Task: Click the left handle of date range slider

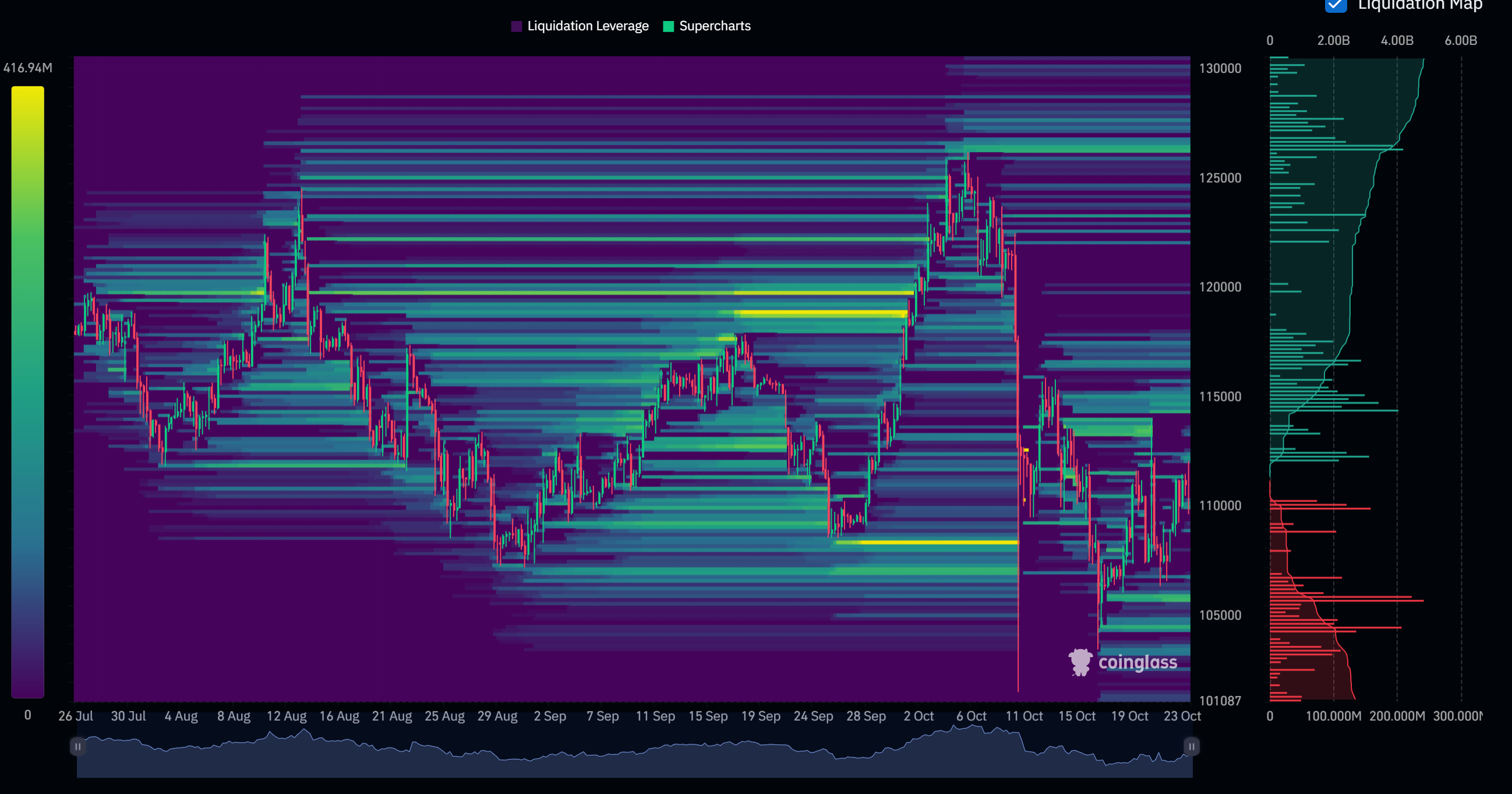Action: [x=77, y=746]
